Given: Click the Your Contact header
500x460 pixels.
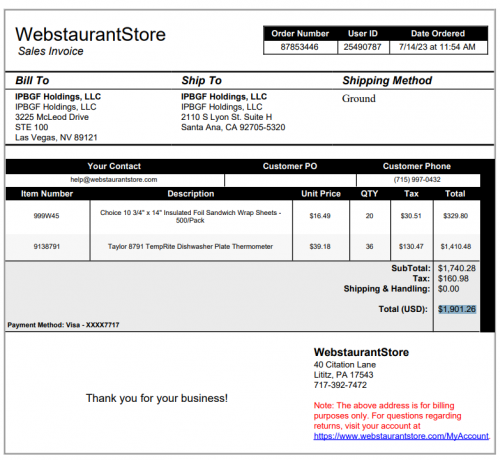Looking at the screenshot, I should pyautogui.click(x=114, y=166).
